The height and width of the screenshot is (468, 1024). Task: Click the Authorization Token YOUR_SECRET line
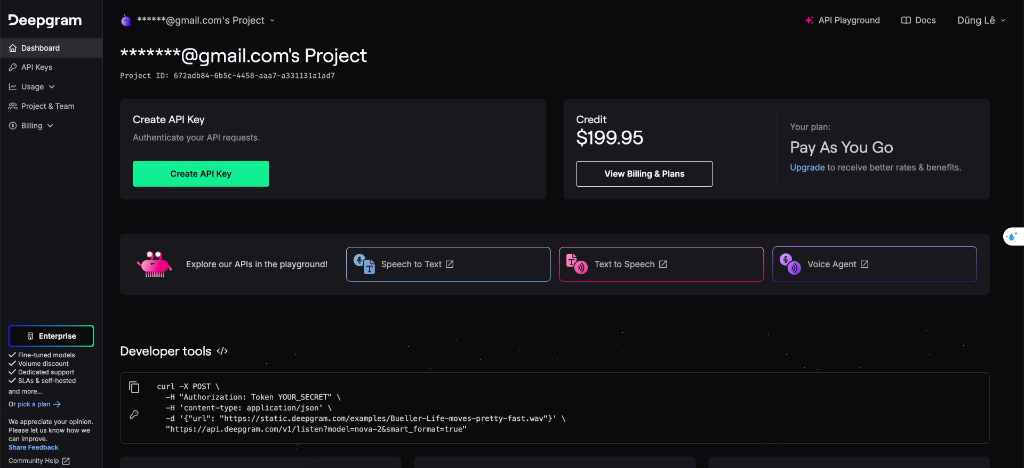tap(253, 397)
